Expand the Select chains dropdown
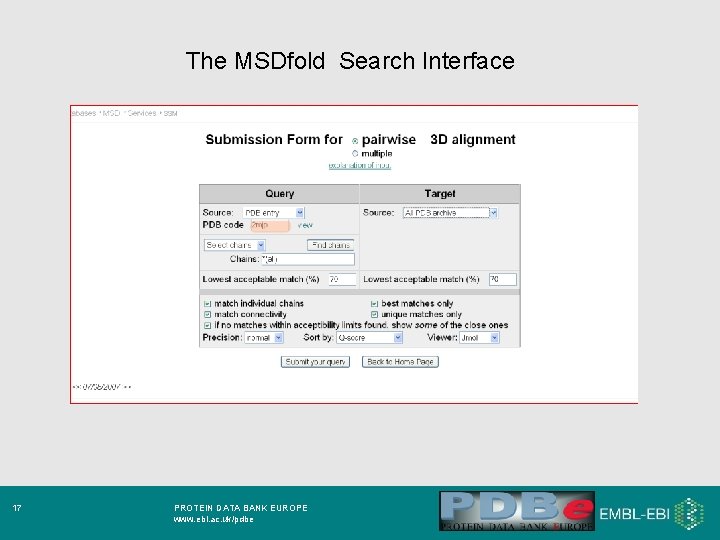This screenshot has height=540, width=720. point(235,245)
